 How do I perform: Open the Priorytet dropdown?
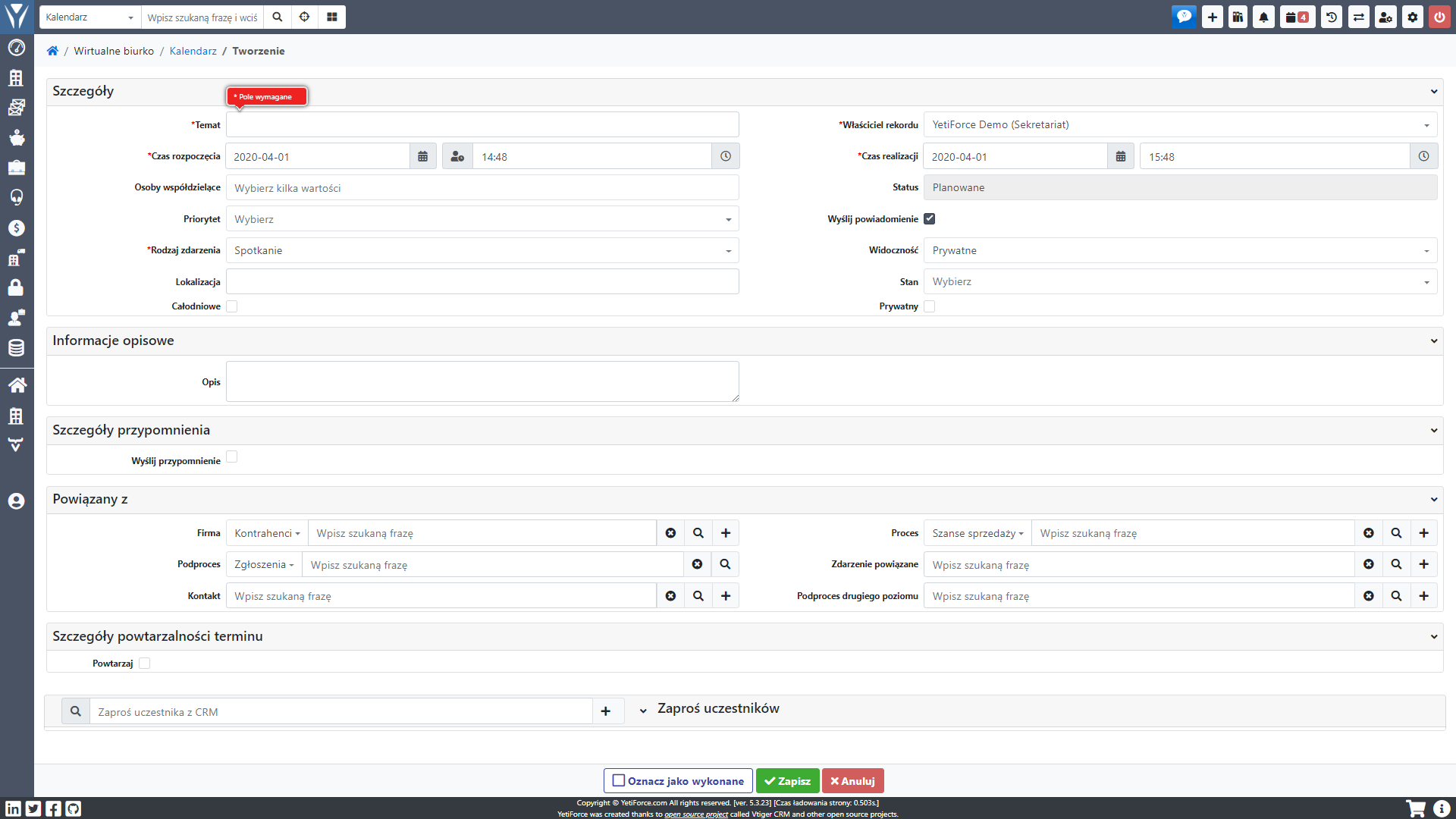click(x=482, y=219)
